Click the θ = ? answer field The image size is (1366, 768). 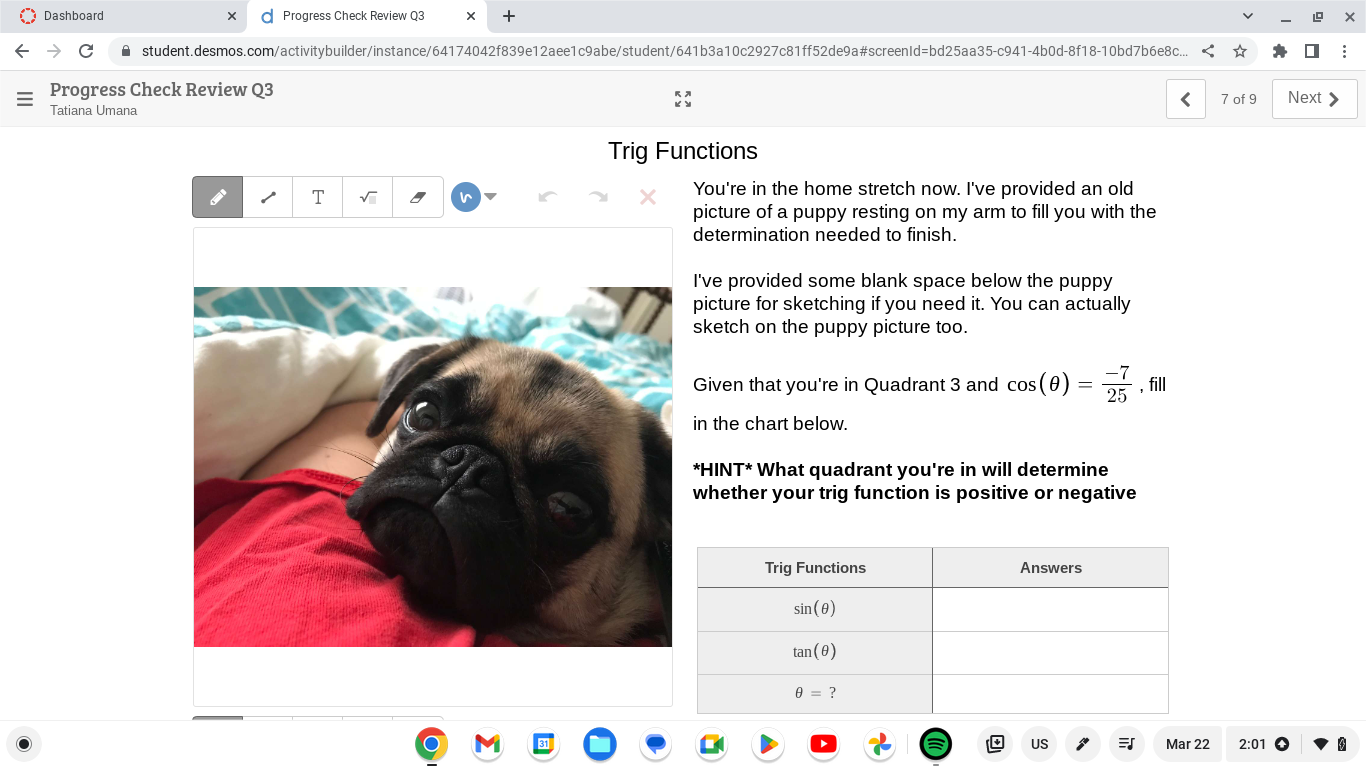coord(1050,694)
